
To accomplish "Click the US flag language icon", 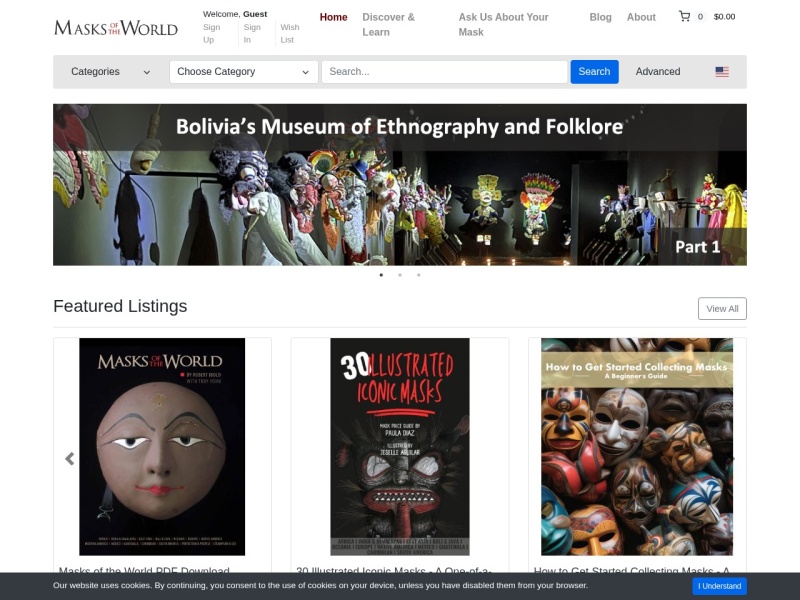I will pyautogui.click(x=721, y=72).
